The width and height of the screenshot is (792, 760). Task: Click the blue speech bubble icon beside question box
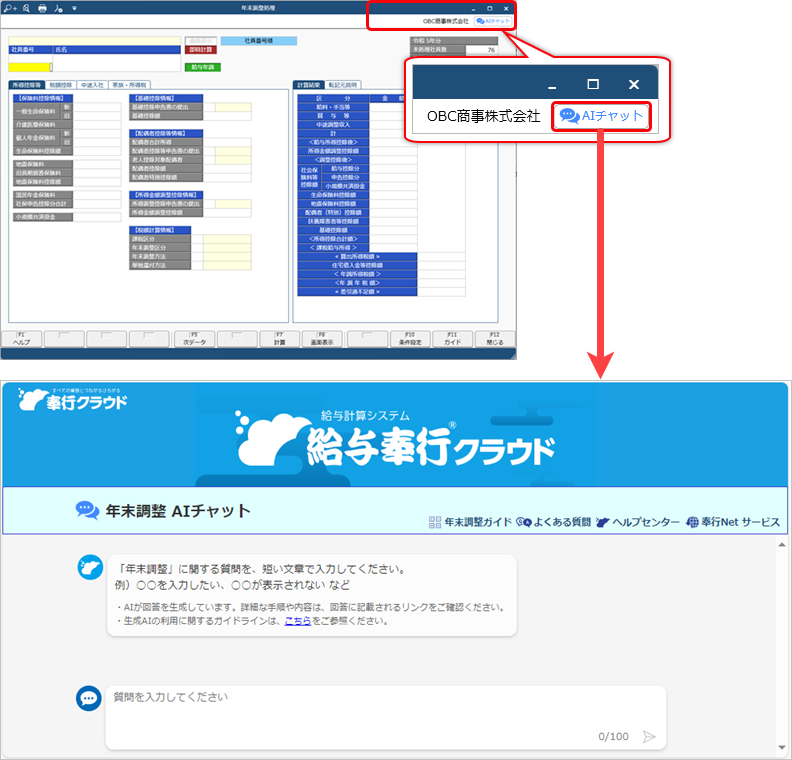(89, 698)
